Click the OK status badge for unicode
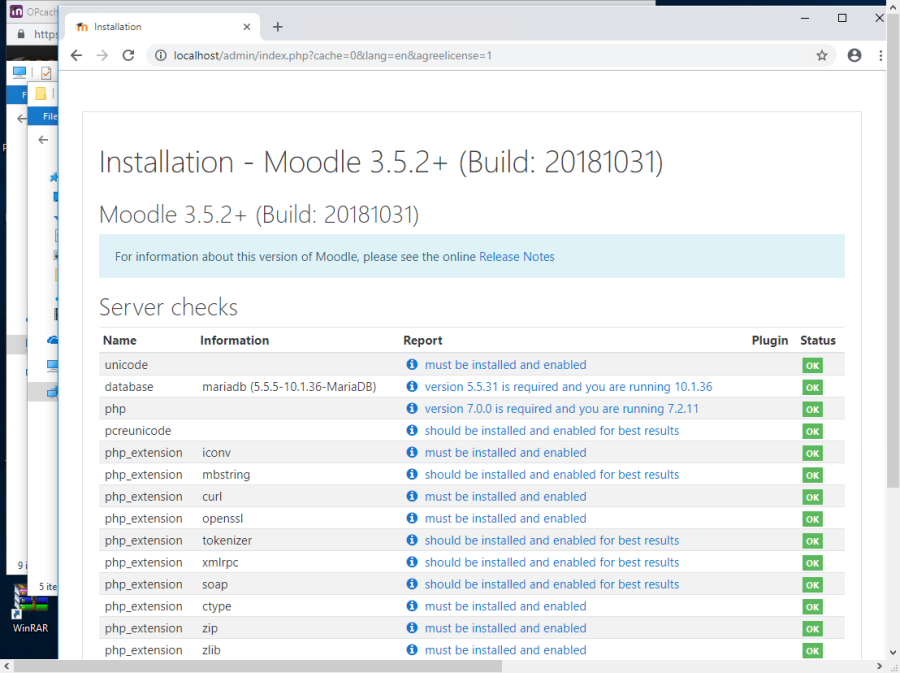Screen dimensions: 900x673 [x=812, y=366]
